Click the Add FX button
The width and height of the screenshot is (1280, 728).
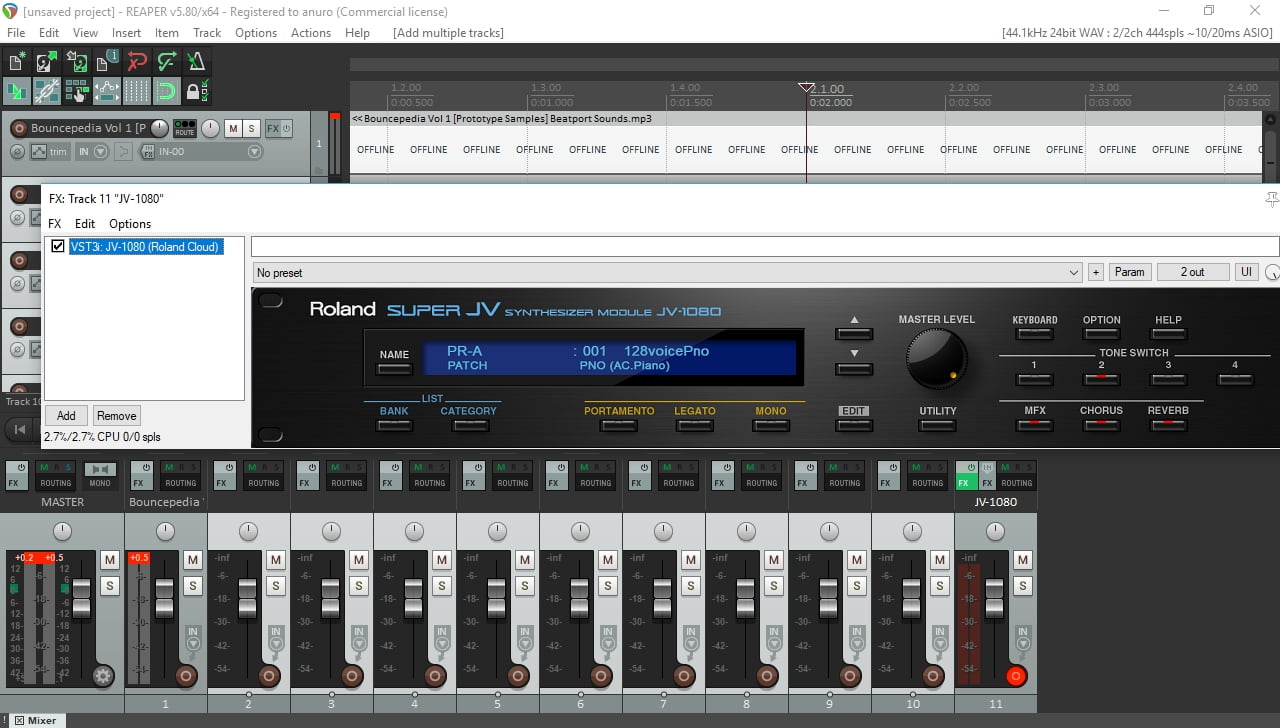(66, 416)
